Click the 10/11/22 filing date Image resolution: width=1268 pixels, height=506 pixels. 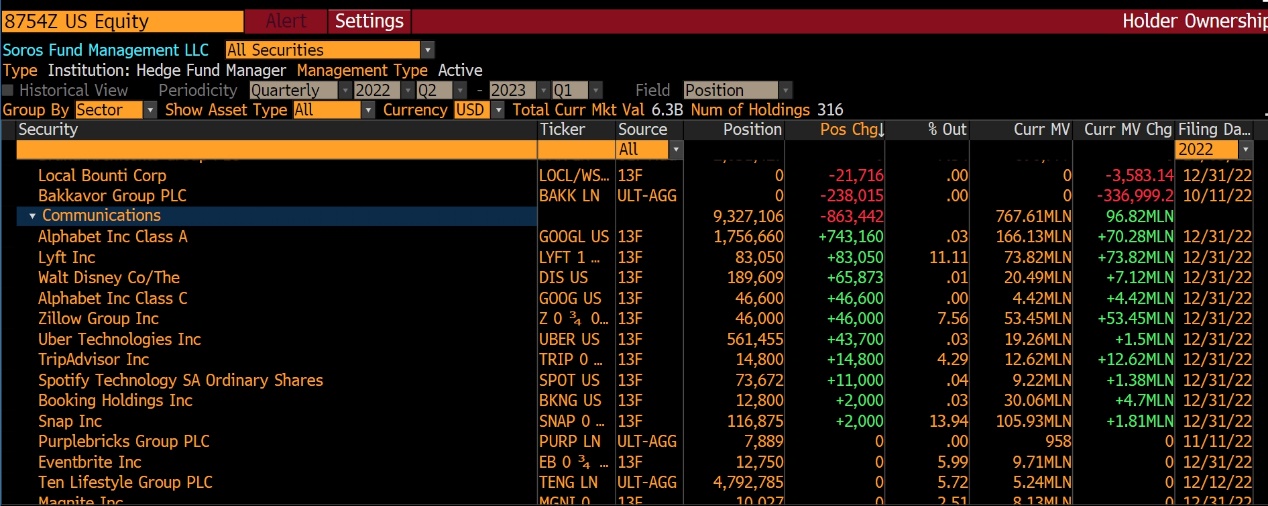[x=1216, y=195]
